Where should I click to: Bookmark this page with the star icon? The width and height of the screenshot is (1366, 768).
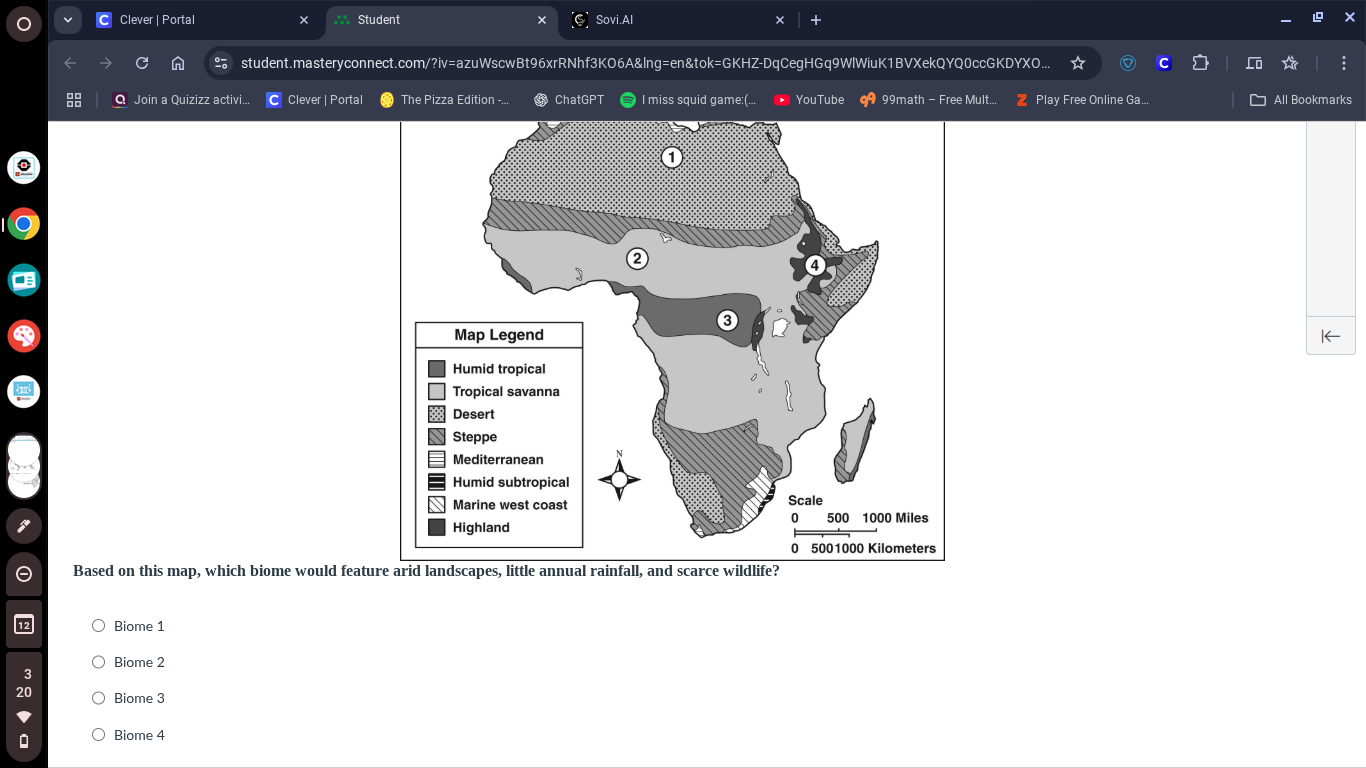[x=1077, y=63]
